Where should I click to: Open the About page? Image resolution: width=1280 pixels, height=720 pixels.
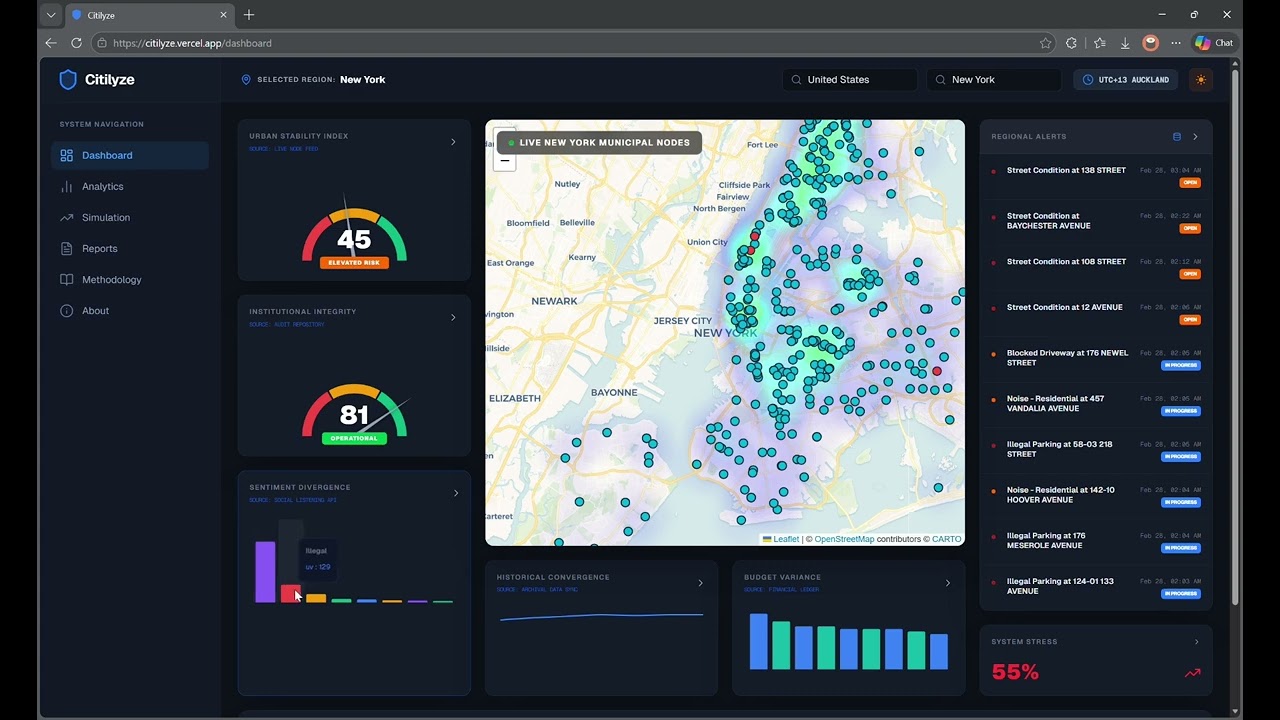(130, 310)
